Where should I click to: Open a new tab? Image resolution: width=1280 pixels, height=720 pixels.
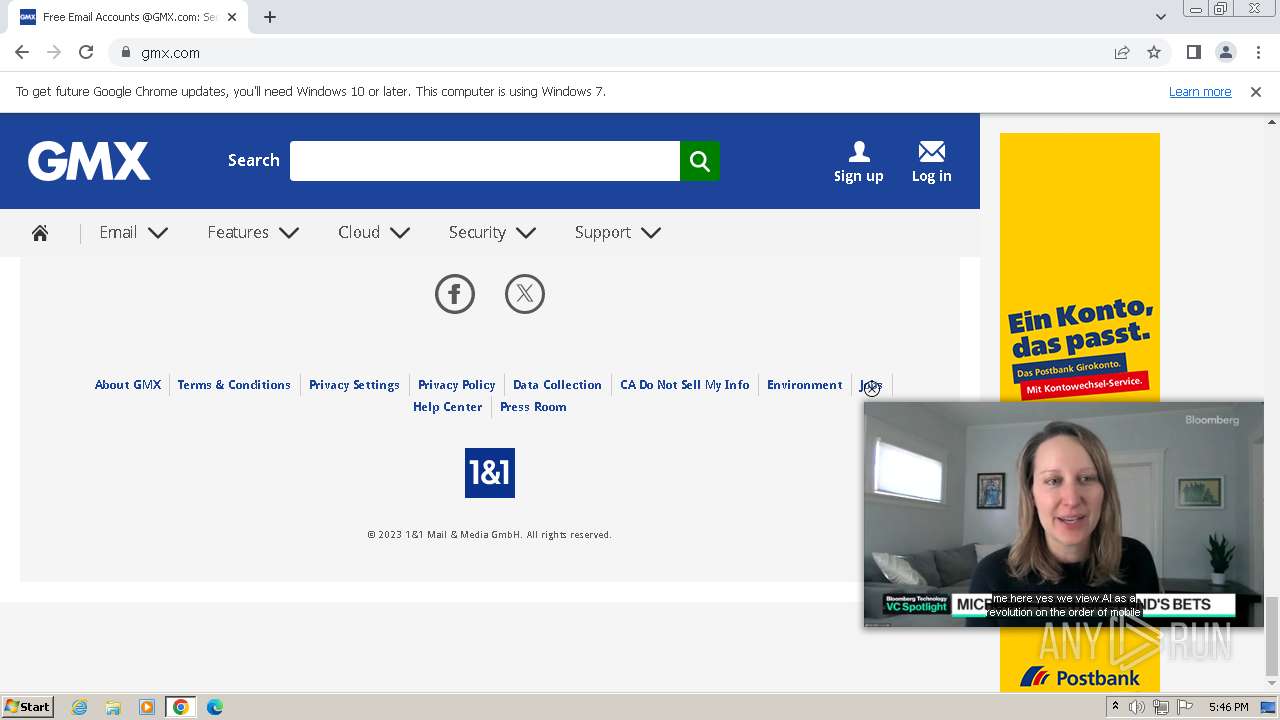270,17
